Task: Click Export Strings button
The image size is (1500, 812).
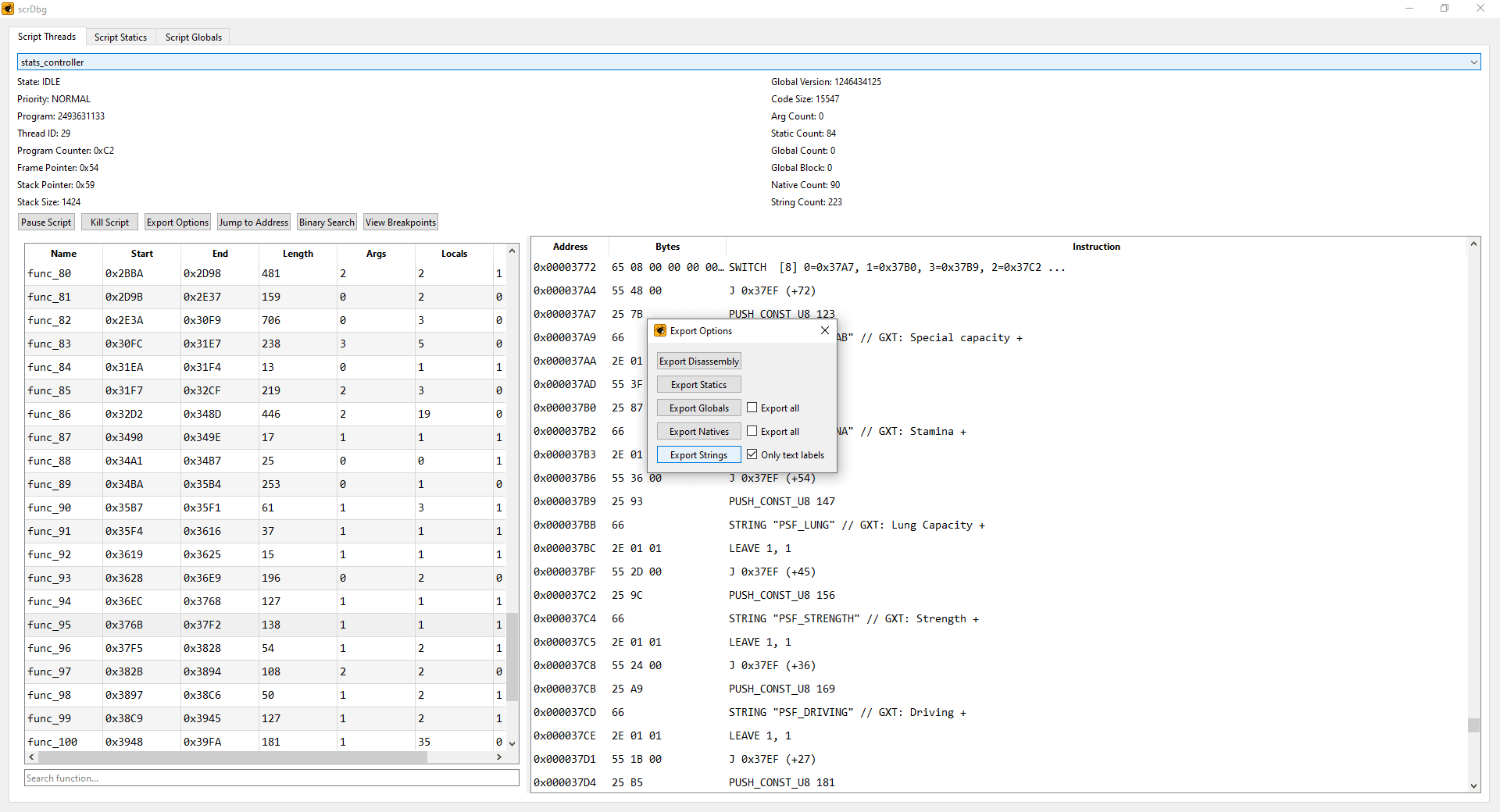Action: 698,455
